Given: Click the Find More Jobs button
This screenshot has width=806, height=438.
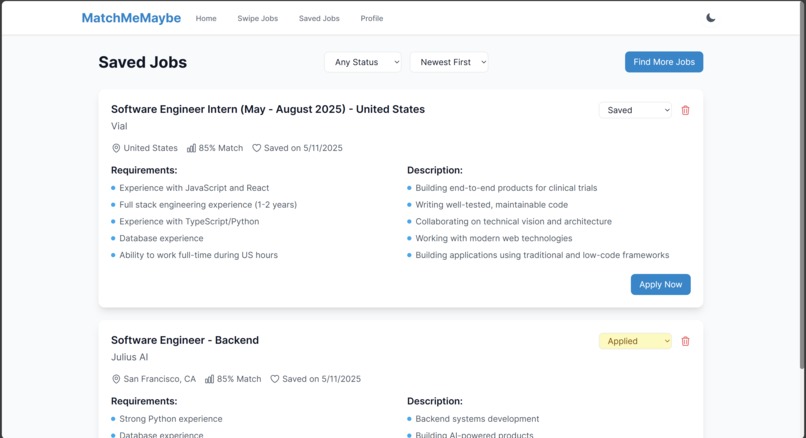Looking at the screenshot, I should pos(664,62).
